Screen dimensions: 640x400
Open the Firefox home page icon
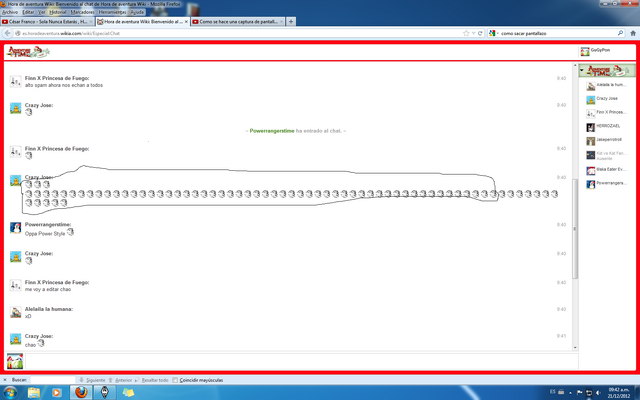(633, 33)
